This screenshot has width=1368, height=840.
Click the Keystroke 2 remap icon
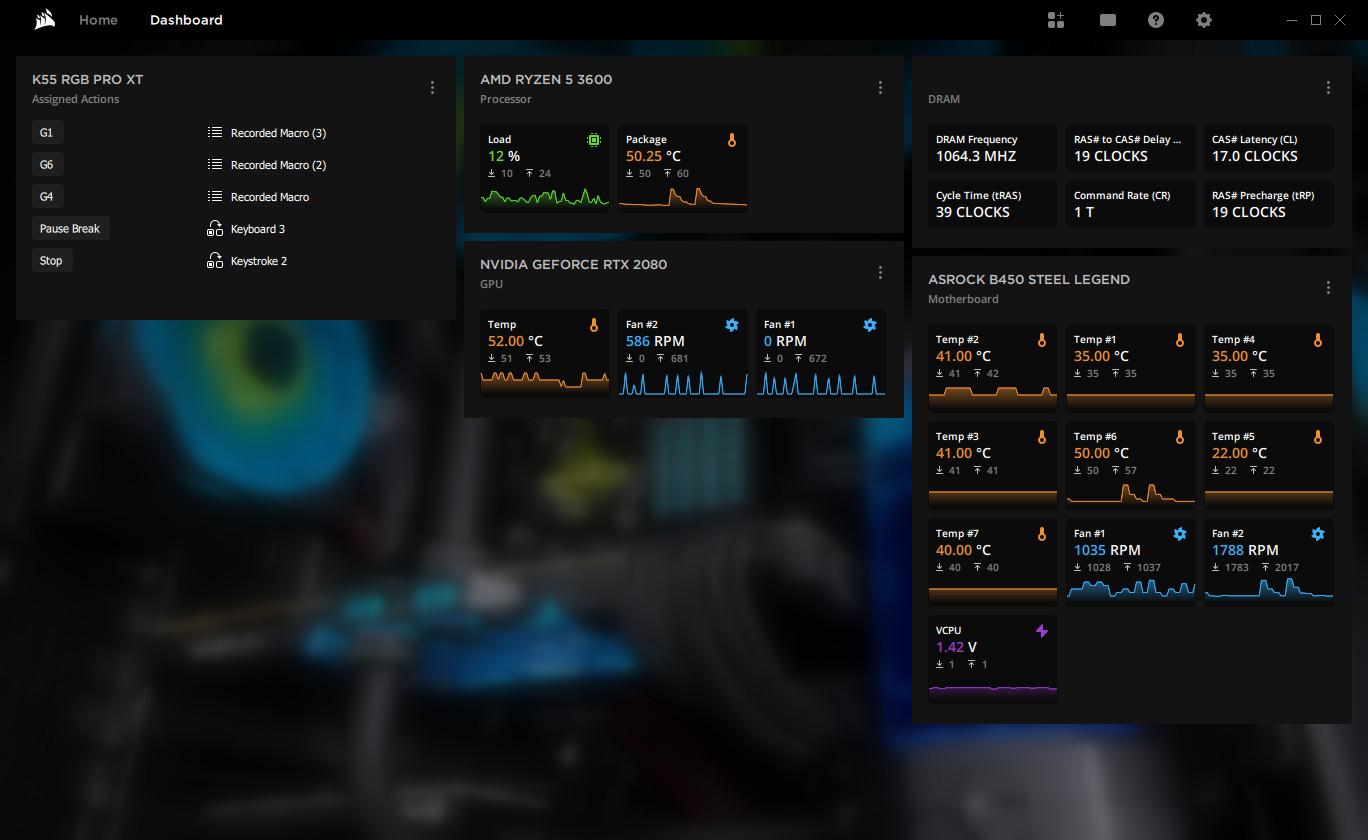[x=214, y=261]
